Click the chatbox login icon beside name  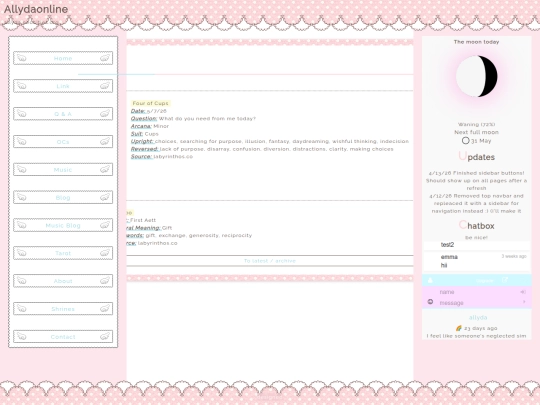pos(523,292)
